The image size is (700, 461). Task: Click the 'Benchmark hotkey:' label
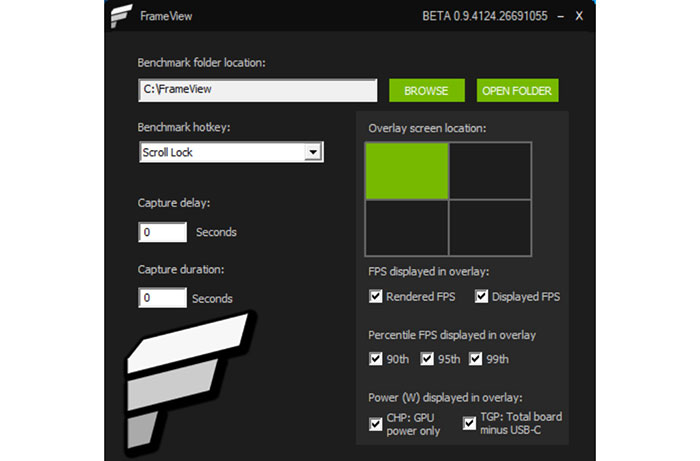click(184, 128)
